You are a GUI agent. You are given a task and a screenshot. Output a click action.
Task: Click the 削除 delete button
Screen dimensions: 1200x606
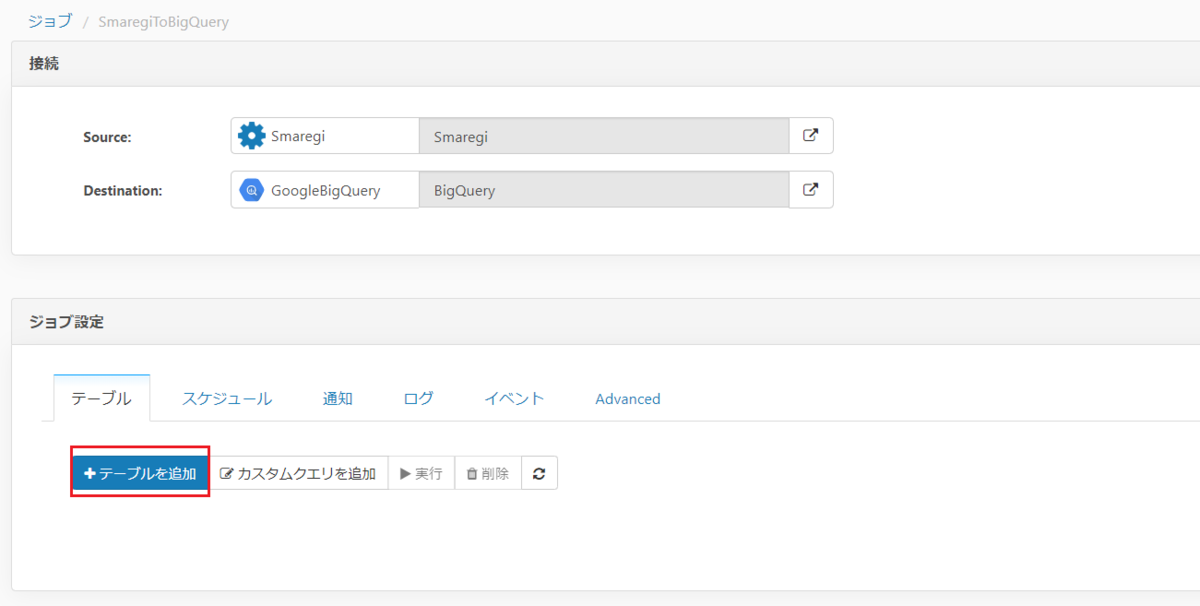488,473
